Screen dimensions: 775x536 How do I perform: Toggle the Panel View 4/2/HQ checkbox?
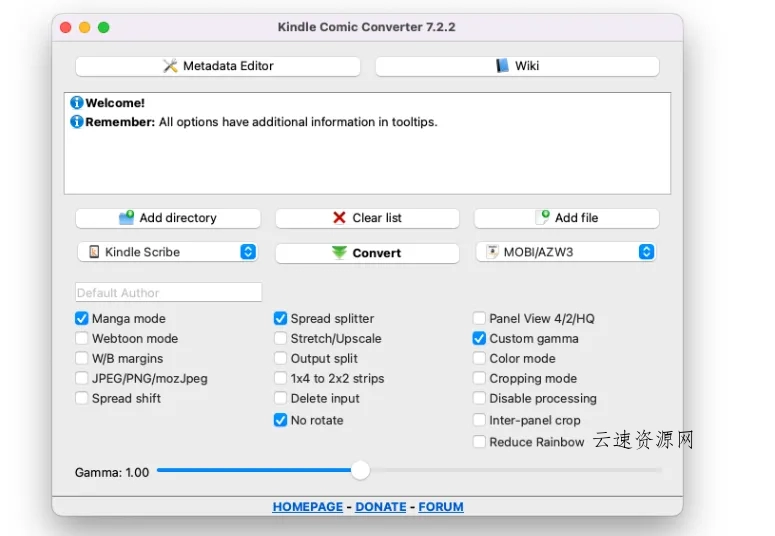[479, 318]
